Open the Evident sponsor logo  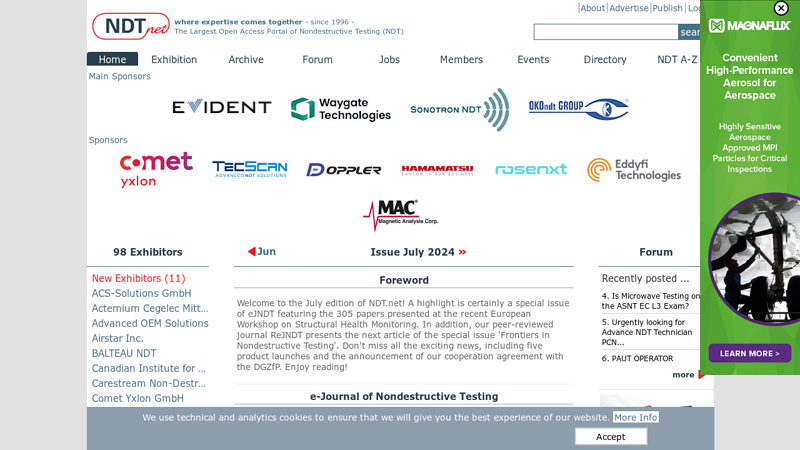coord(222,107)
